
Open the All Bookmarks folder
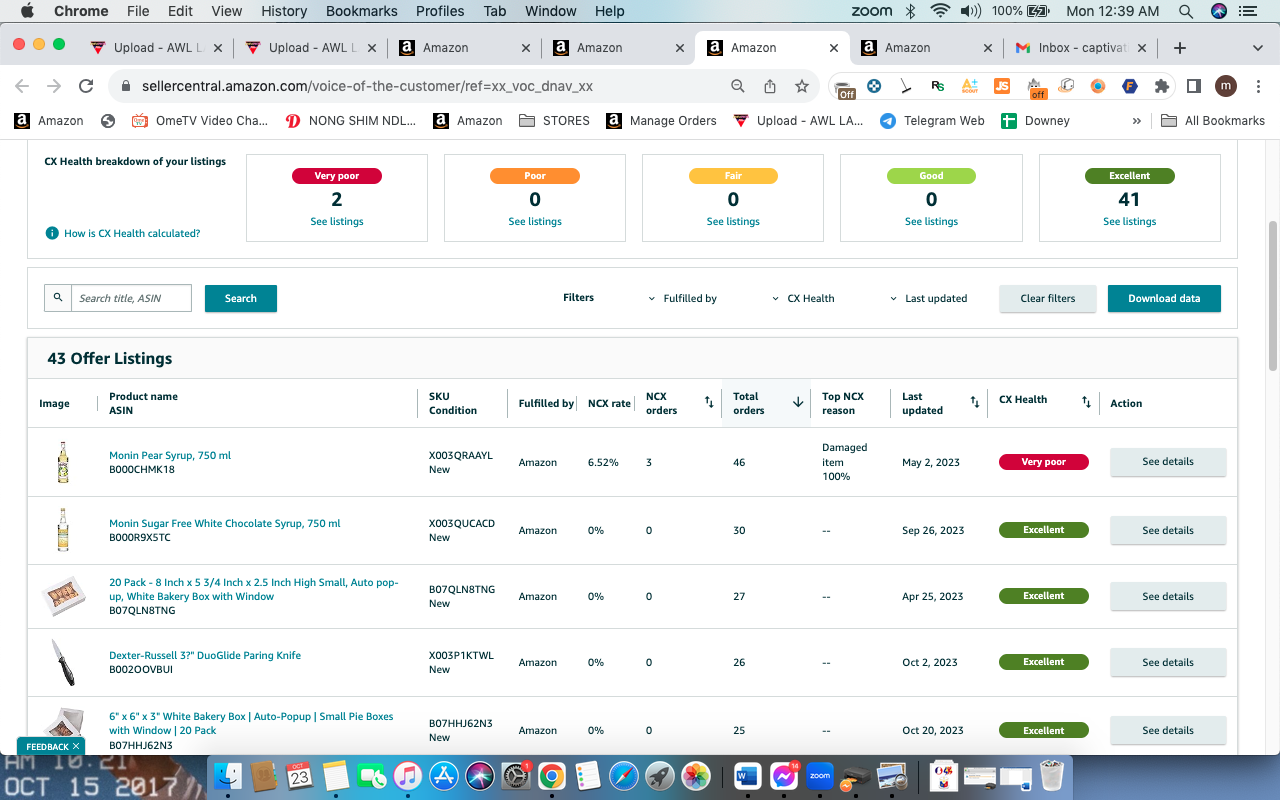pos(1213,121)
